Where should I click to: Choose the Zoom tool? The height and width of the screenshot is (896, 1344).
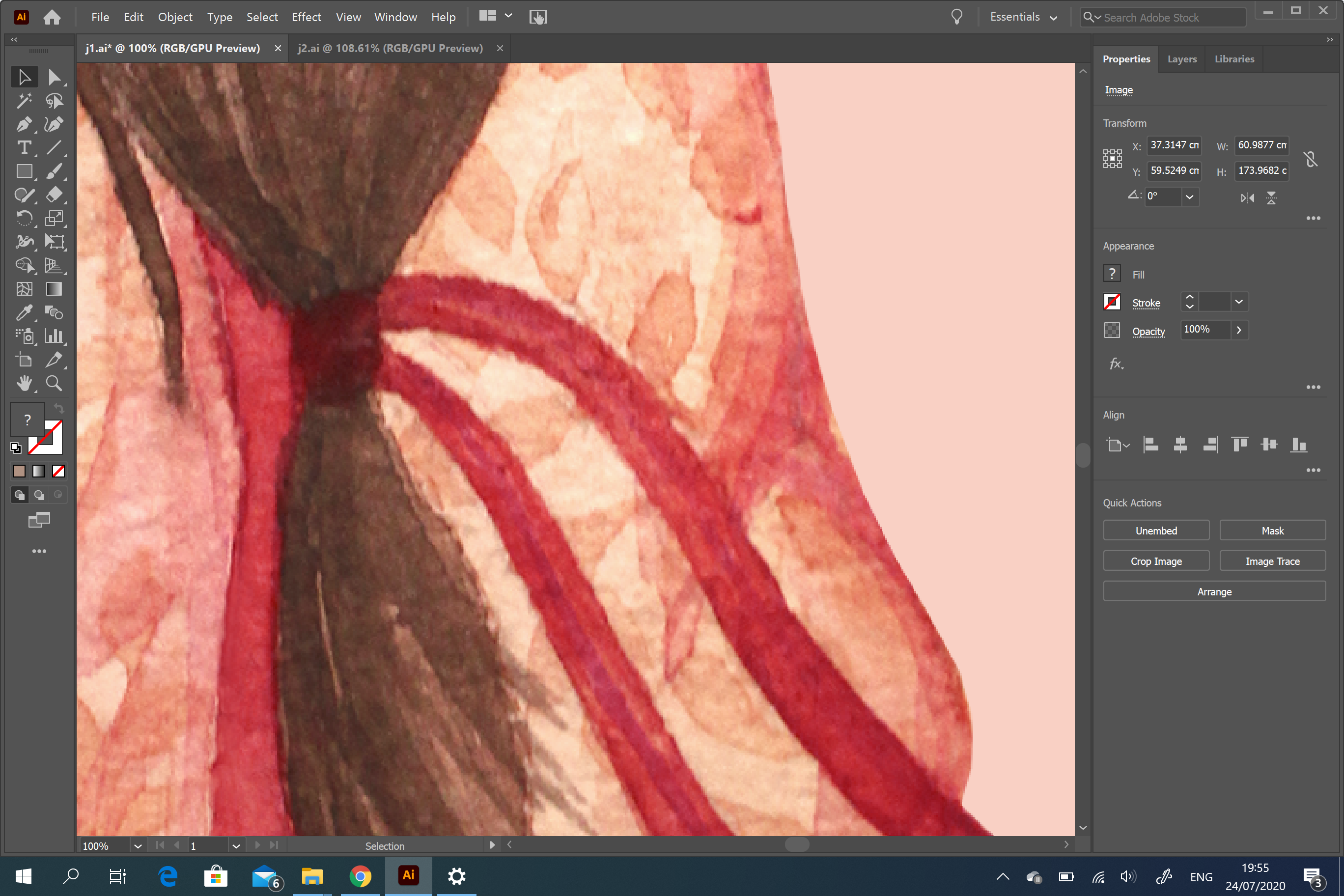55,384
